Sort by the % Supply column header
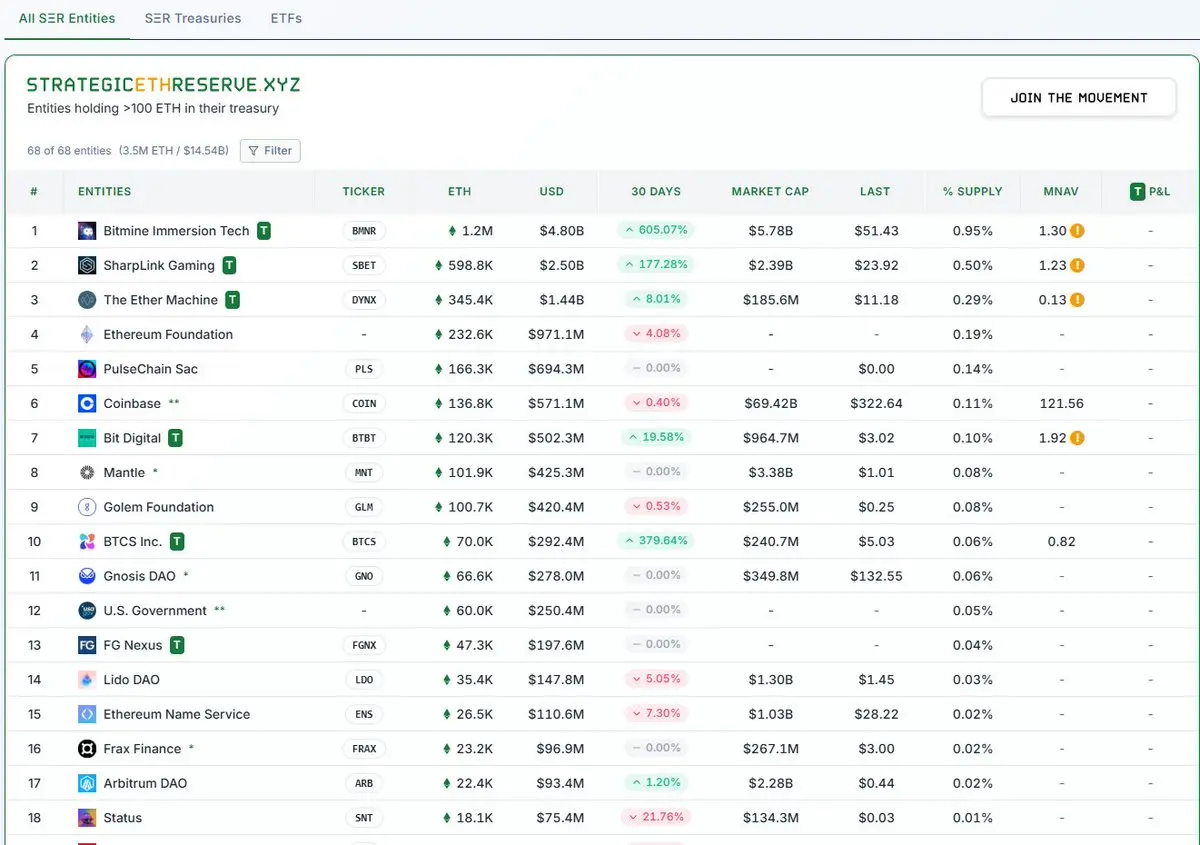The width and height of the screenshot is (1200, 845). pos(973,192)
